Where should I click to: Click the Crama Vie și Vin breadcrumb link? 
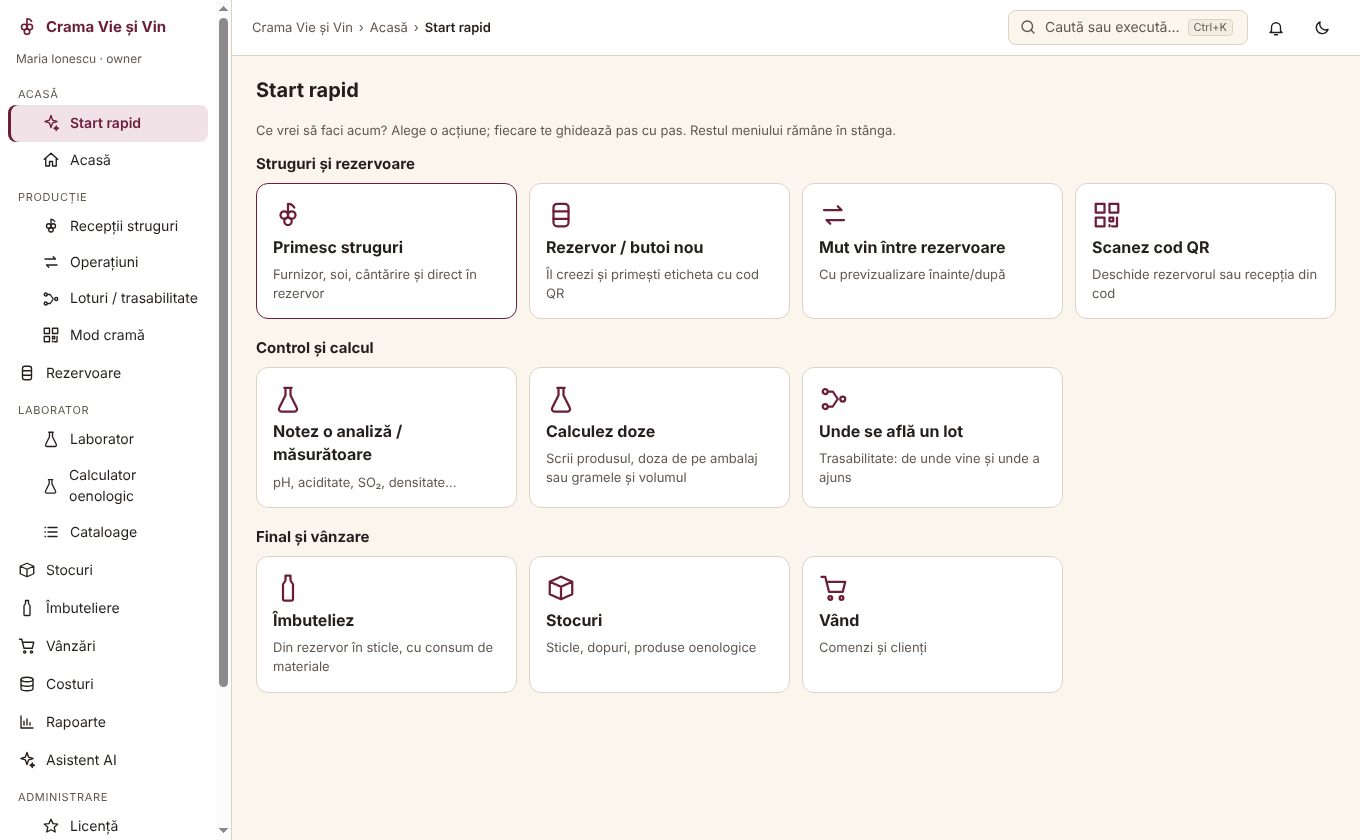302,28
